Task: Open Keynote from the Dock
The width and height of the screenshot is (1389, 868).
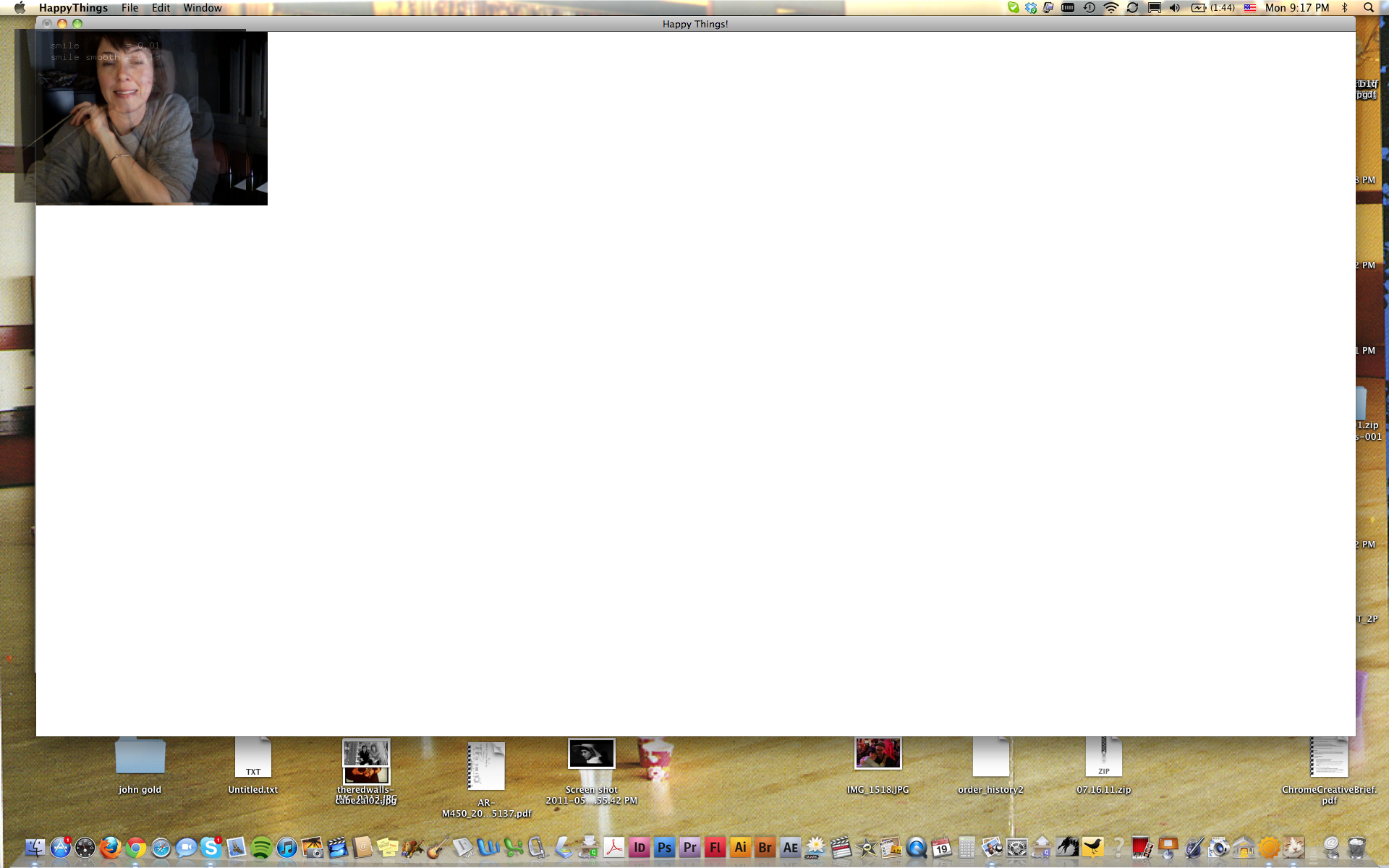Action: (1168, 847)
